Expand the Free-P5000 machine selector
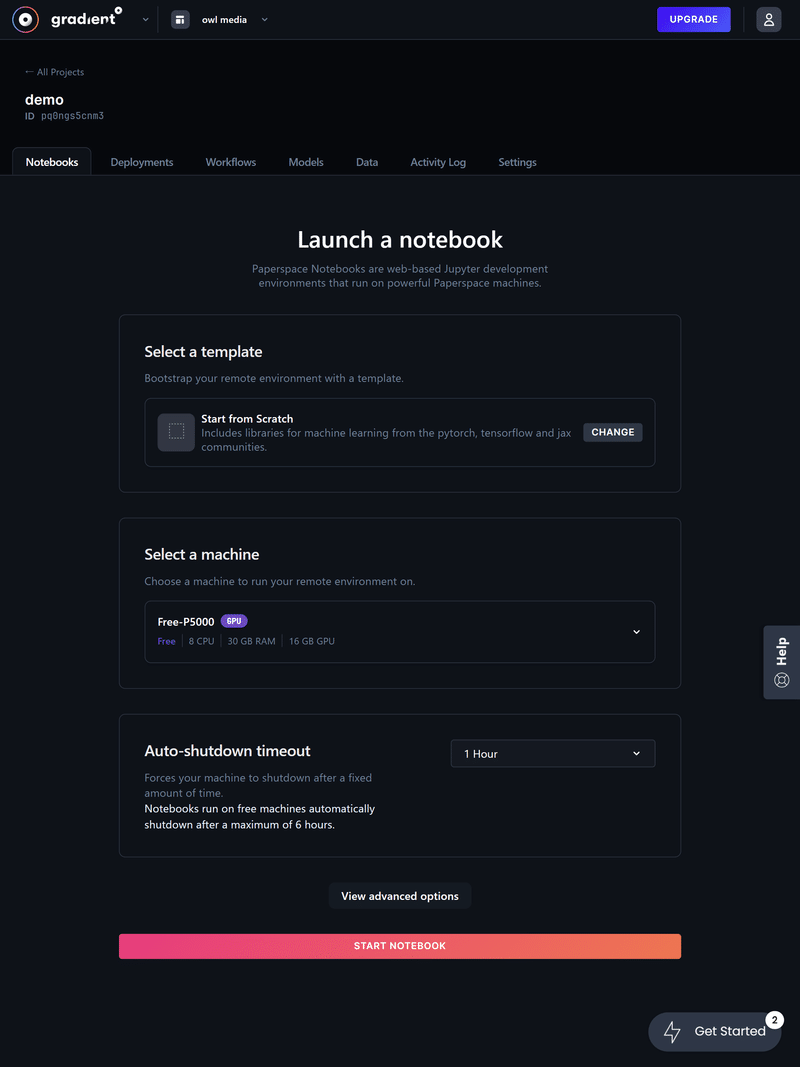 399,631
